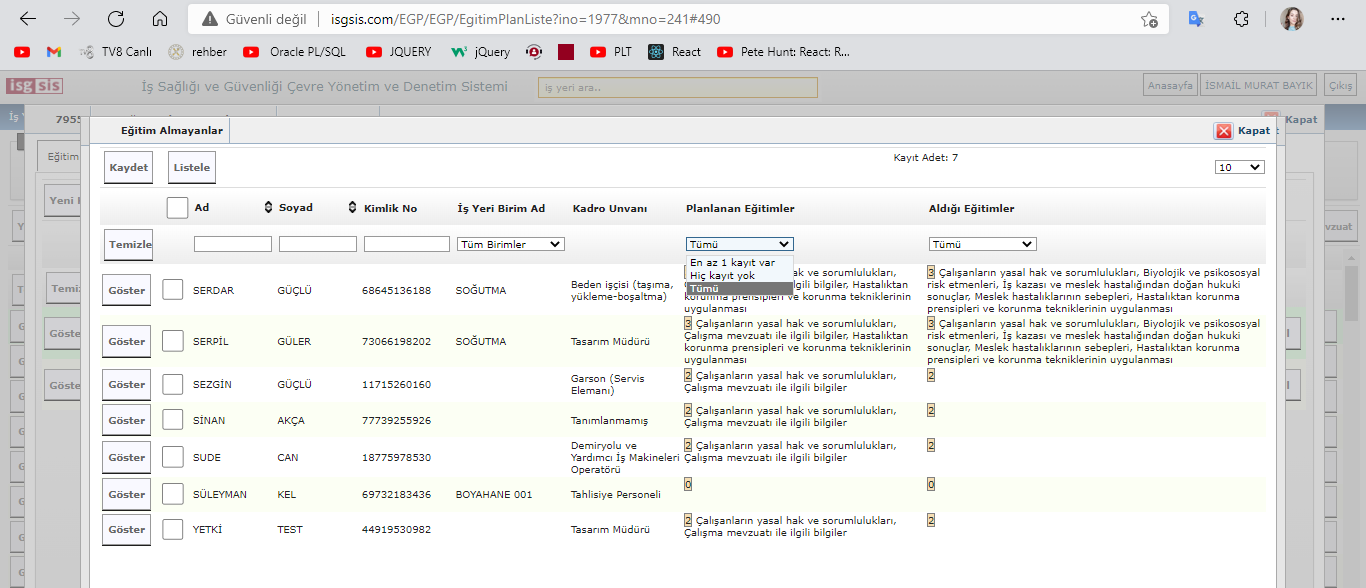Click the Listele button
The height and width of the screenshot is (588, 1366).
point(192,168)
